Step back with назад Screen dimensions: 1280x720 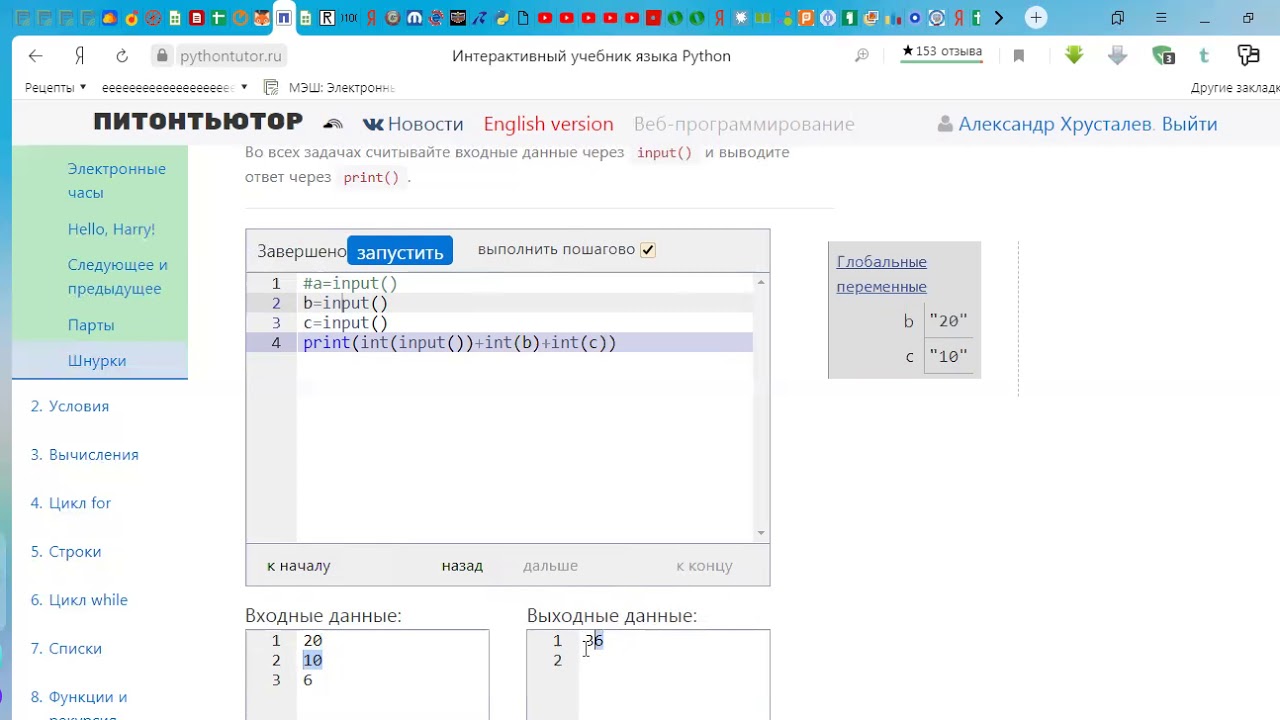pos(462,566)
